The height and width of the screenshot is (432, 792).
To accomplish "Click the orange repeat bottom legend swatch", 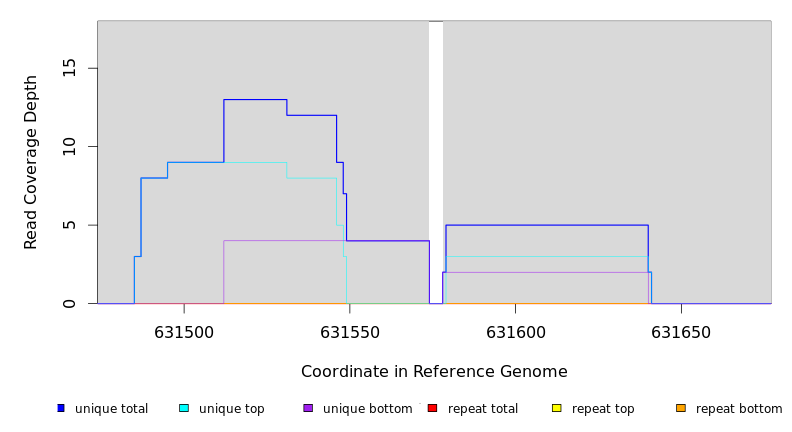I will click(681, 408).
